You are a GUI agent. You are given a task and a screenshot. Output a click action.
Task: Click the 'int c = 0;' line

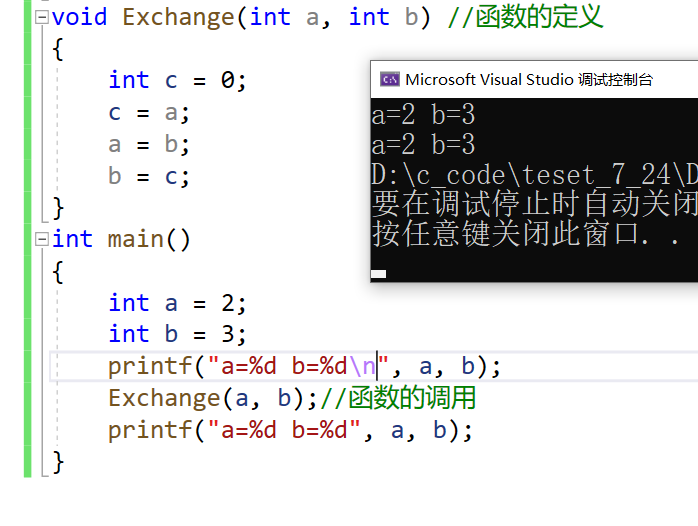[177, 81]
